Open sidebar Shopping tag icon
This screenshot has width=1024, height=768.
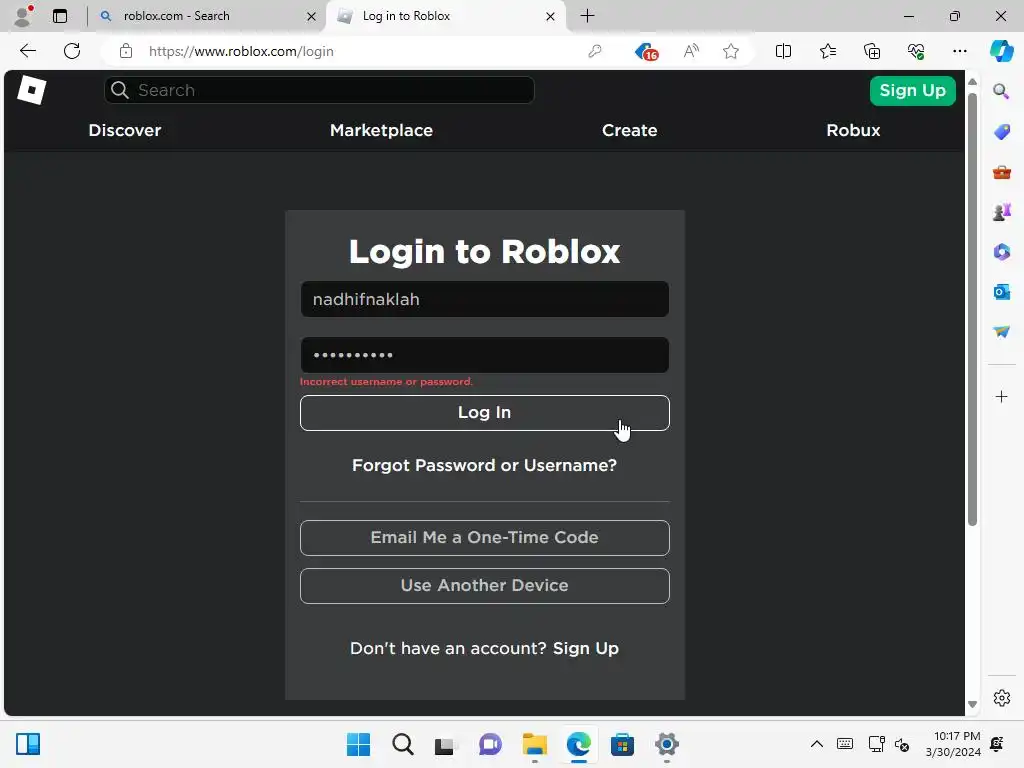1001,132
